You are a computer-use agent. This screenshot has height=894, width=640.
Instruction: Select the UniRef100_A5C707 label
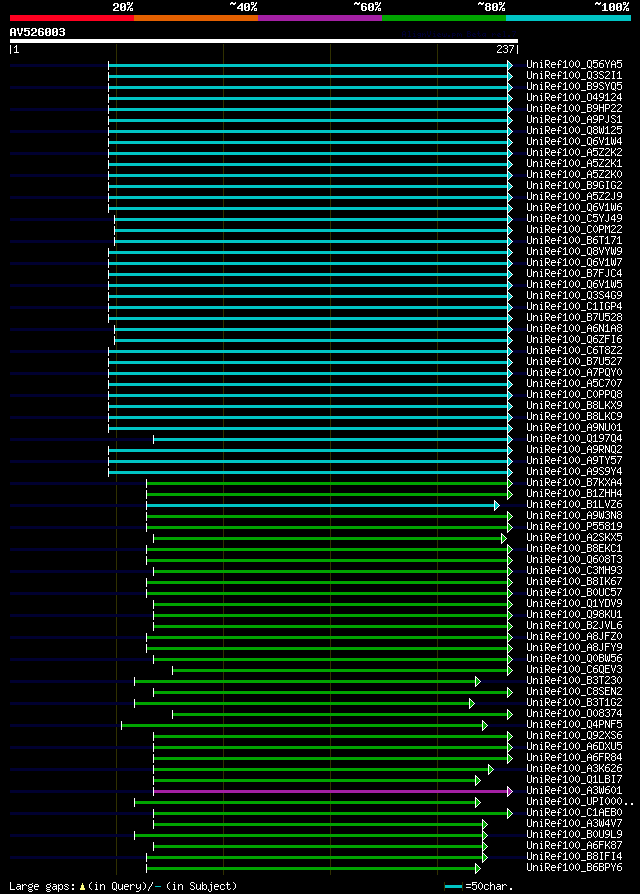tap(574, 384)
